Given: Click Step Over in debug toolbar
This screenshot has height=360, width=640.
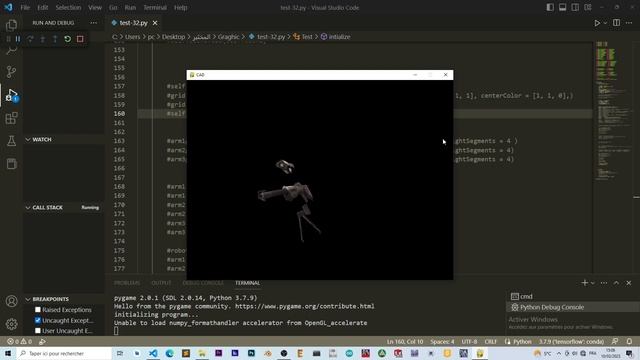Looking at the screenshot, I should pyautogui.click(x=30, y=39).
